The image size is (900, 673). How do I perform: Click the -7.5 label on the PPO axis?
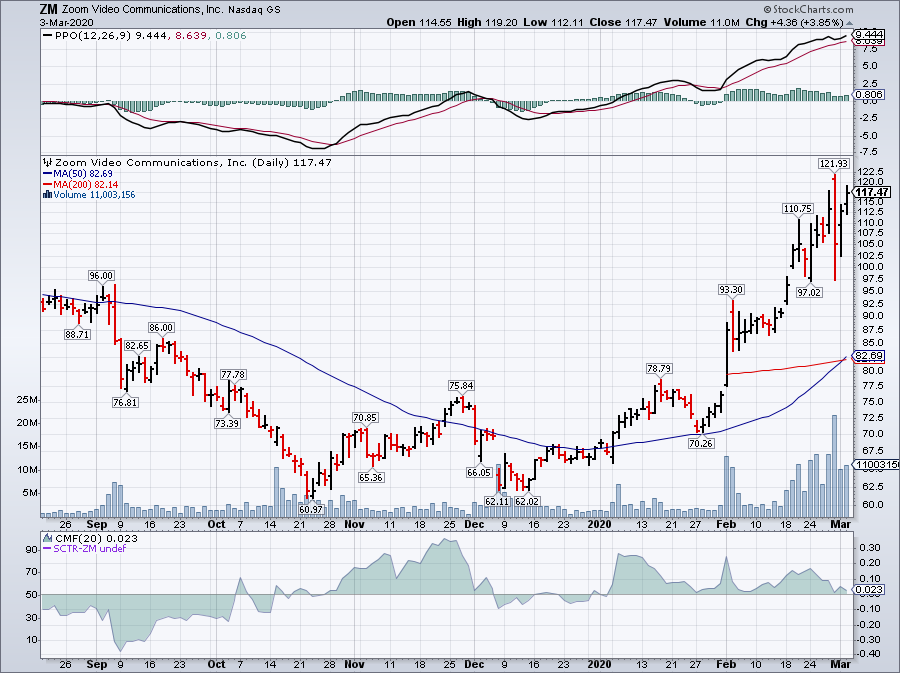(x=868, y=151)
